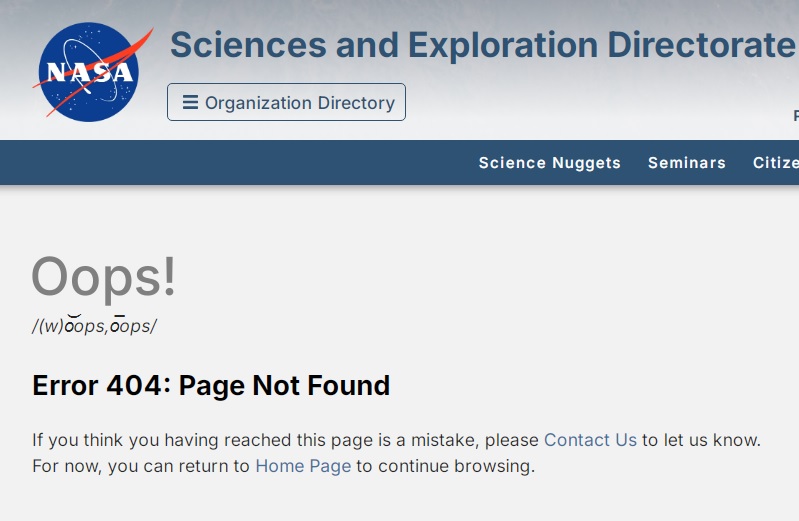This screenshot has width=799, height=521.
Task: Click the text "For now, you can return to"
Action: 141,466
